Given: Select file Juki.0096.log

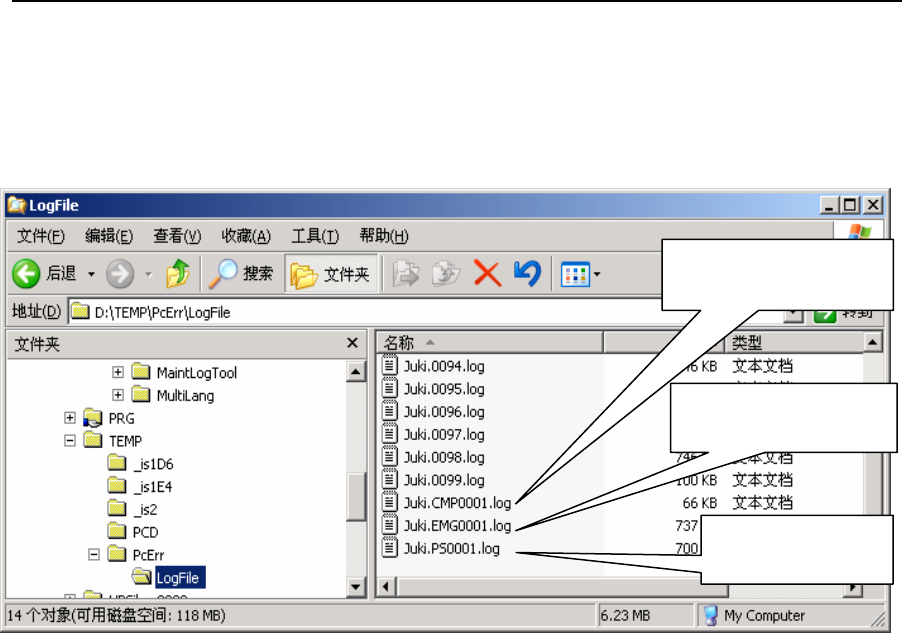Looking at the screenshot, I should coord(444,412).
